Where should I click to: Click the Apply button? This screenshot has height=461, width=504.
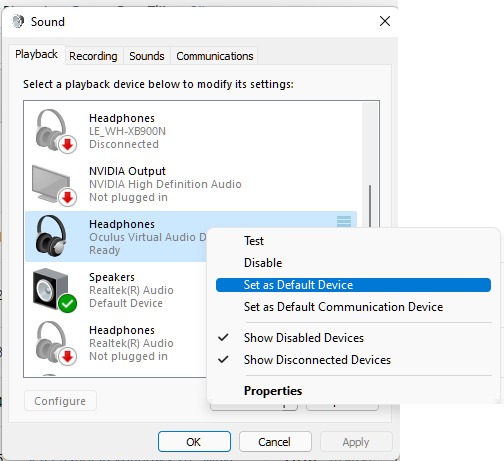tap(356, 442)
